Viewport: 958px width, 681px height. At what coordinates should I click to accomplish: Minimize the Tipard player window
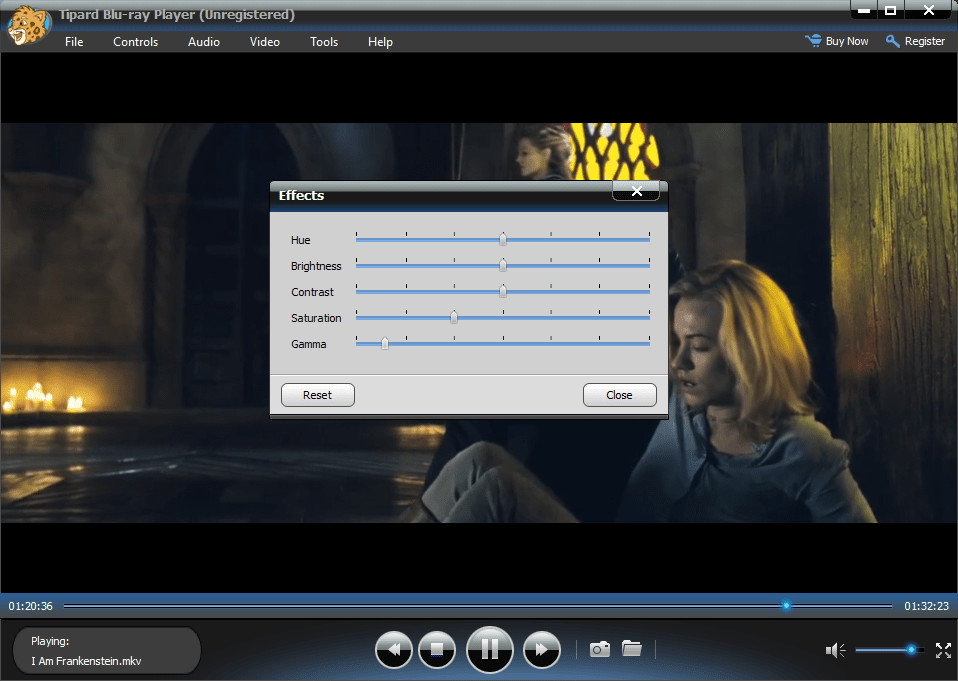pyautogui.click(x=864, y=10)
